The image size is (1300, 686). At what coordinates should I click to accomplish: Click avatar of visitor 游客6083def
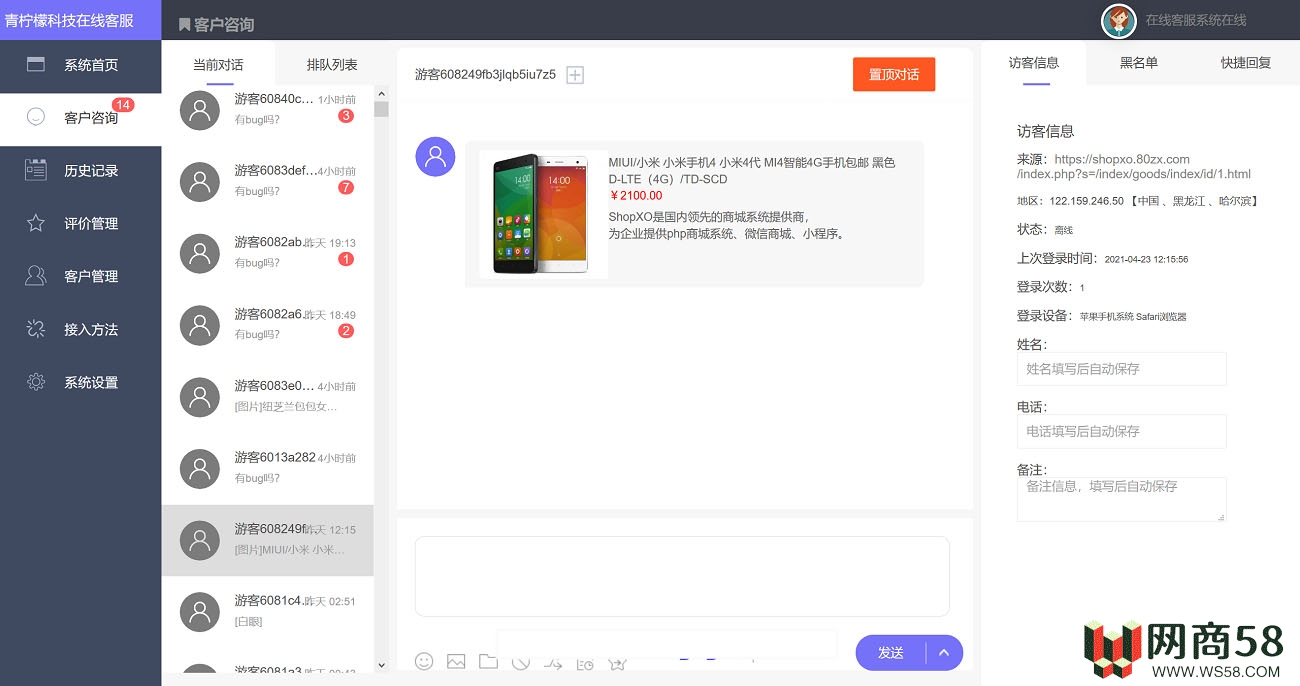[200, 181]
